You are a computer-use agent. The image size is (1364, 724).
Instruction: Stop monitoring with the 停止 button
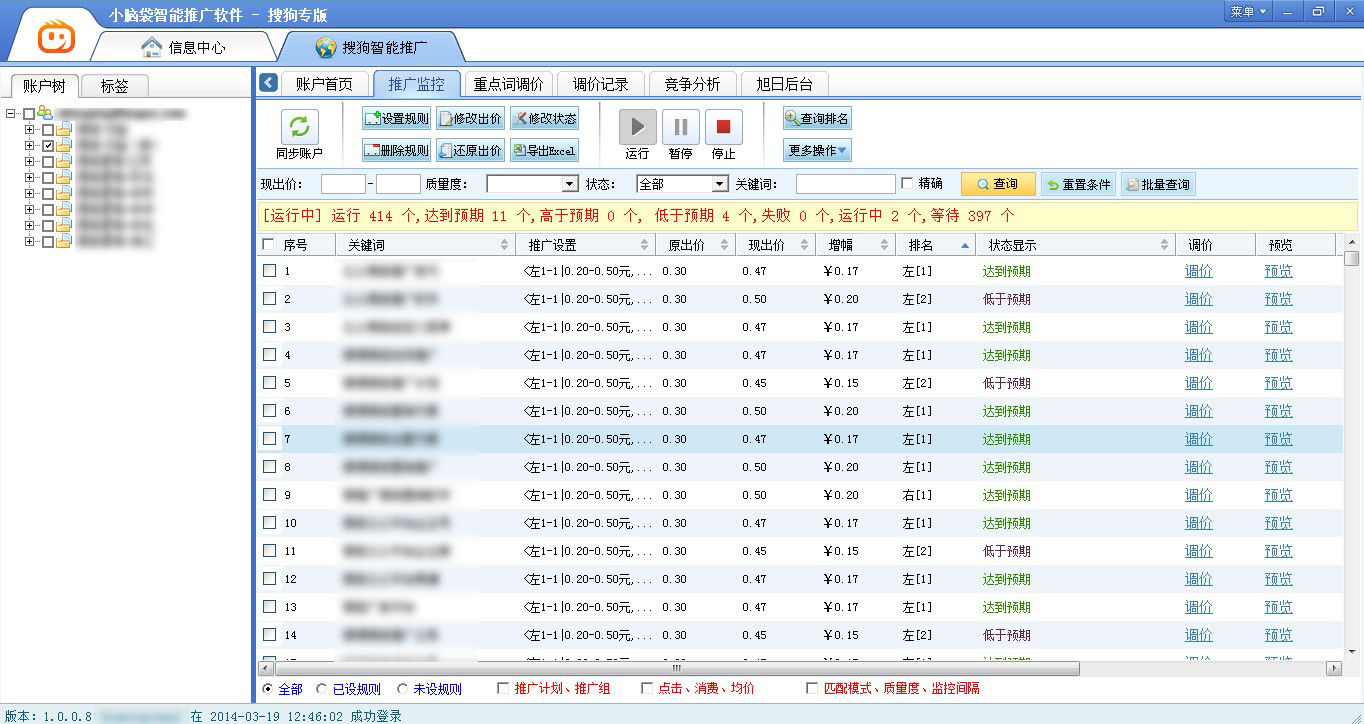click(723, 127)
